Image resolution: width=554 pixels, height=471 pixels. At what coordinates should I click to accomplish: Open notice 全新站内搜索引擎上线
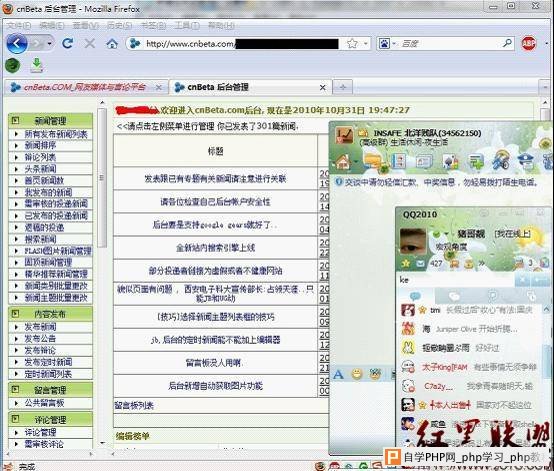point(215,248)
